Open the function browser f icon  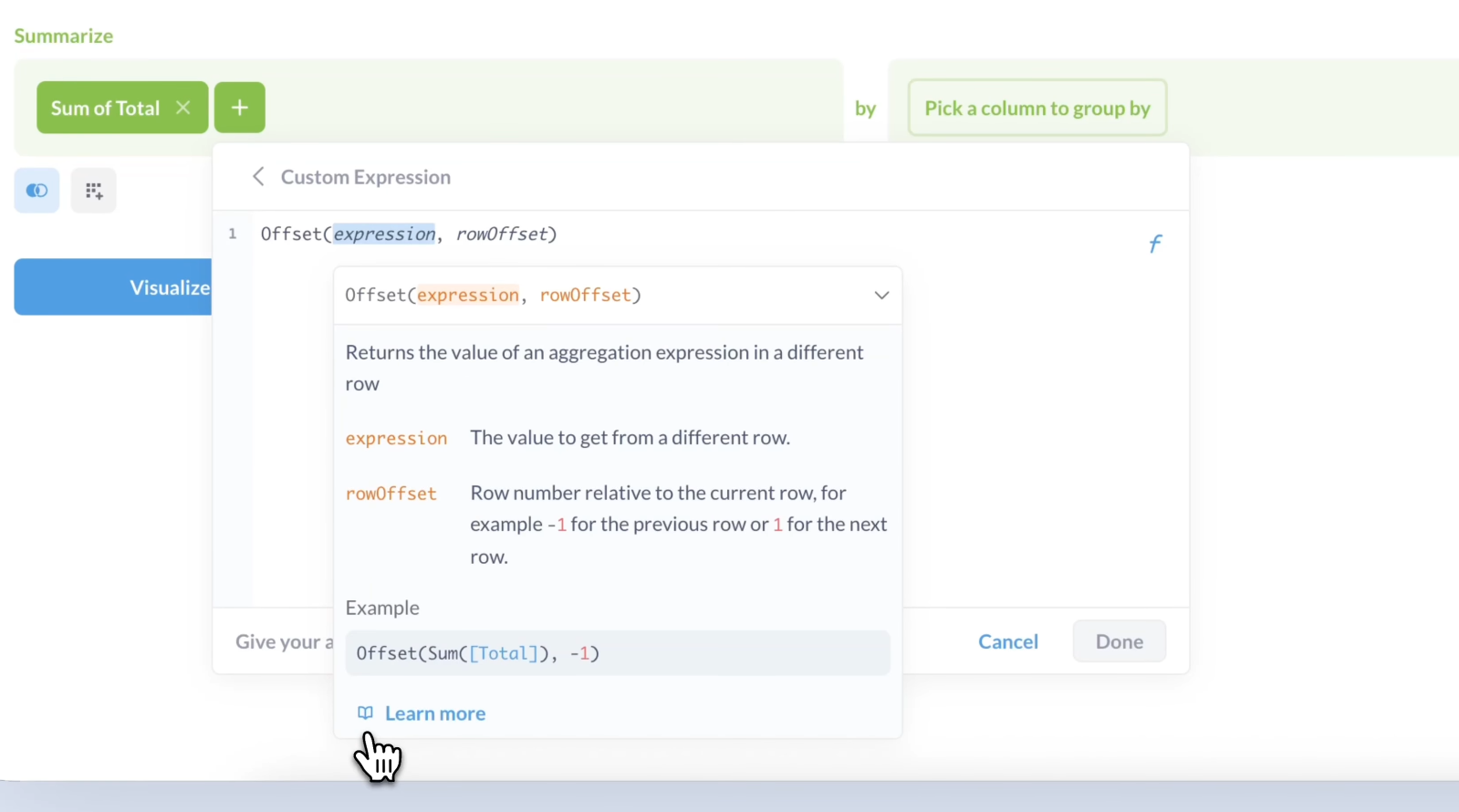click(x=1154, y=244)
